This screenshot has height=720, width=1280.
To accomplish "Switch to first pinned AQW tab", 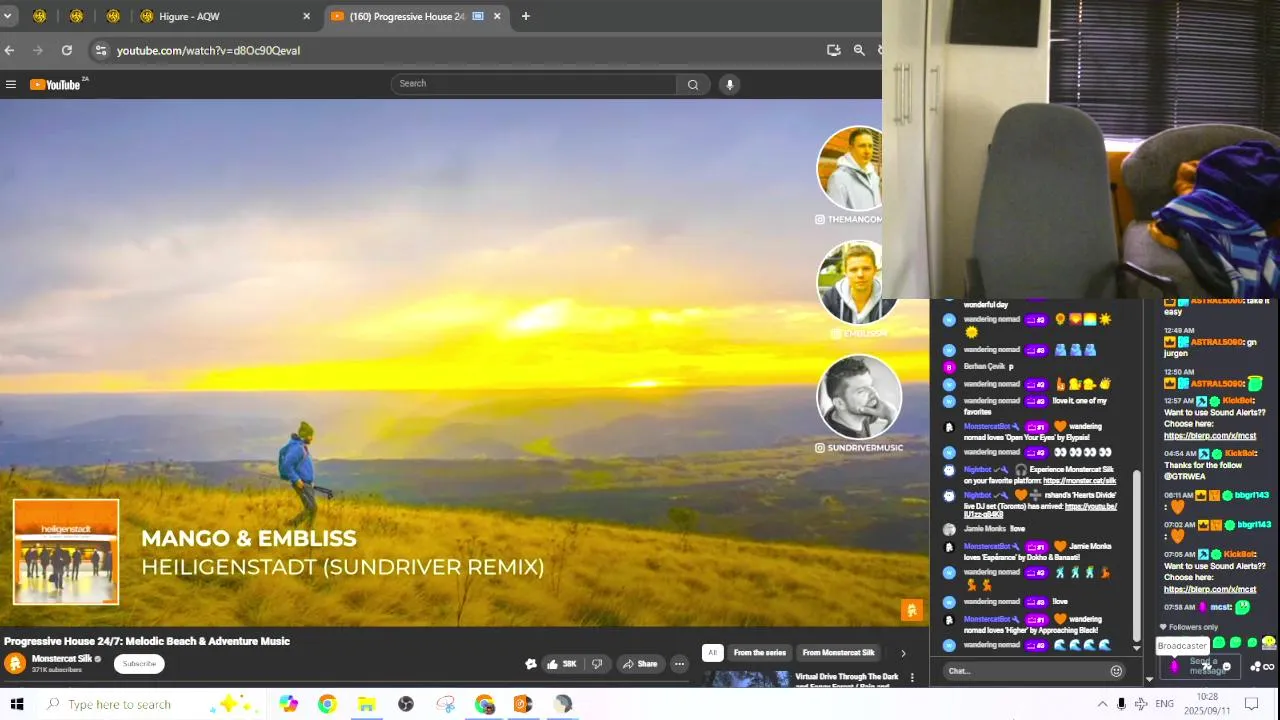I will click(40, 16).
